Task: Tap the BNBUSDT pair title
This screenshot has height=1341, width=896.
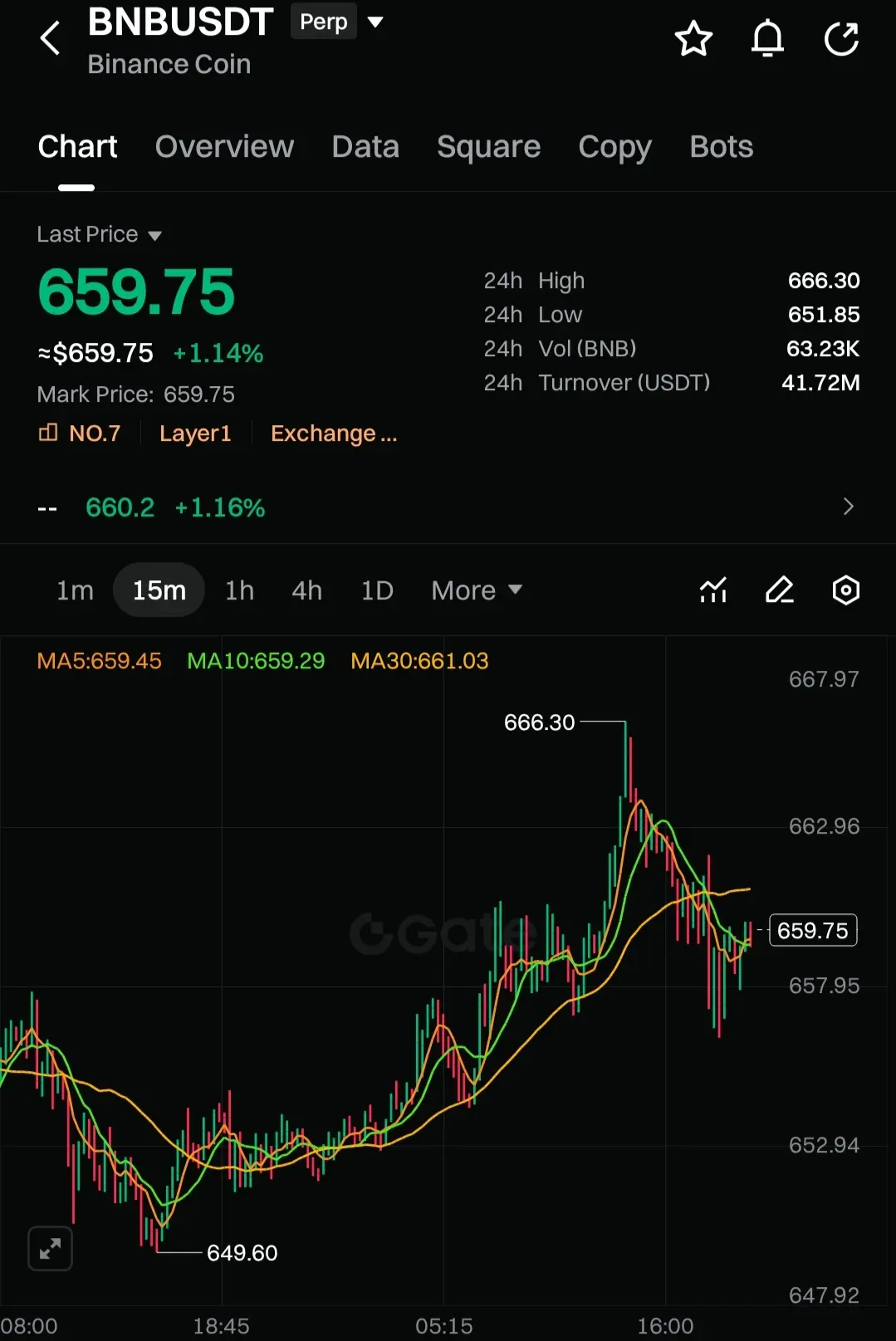Action: coord(180,22)
